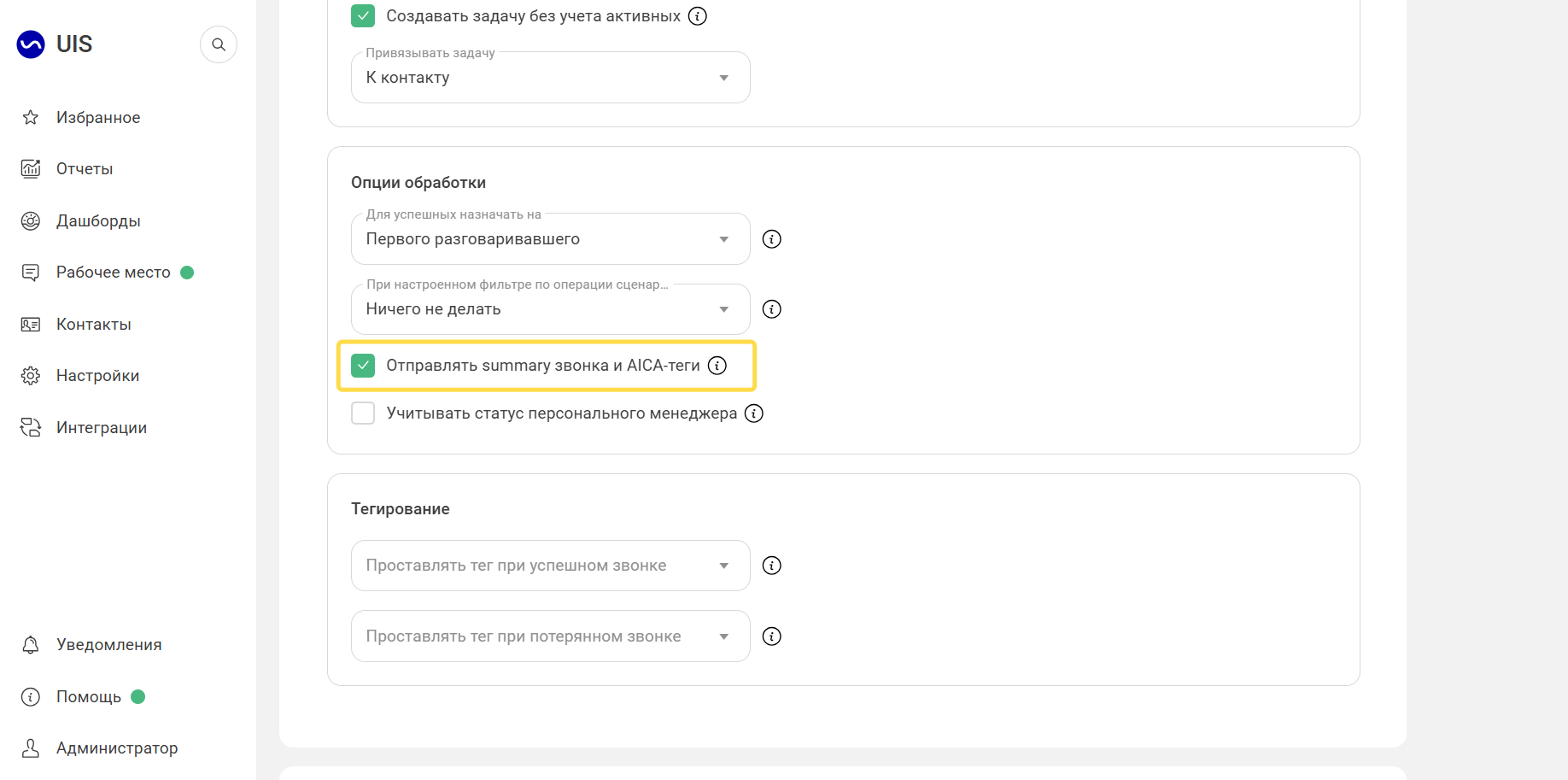This screenshot has height=780, width=1568.
Task: Uncheck Создавать задачу без учета активных
Action: click(x=363, y=16)
